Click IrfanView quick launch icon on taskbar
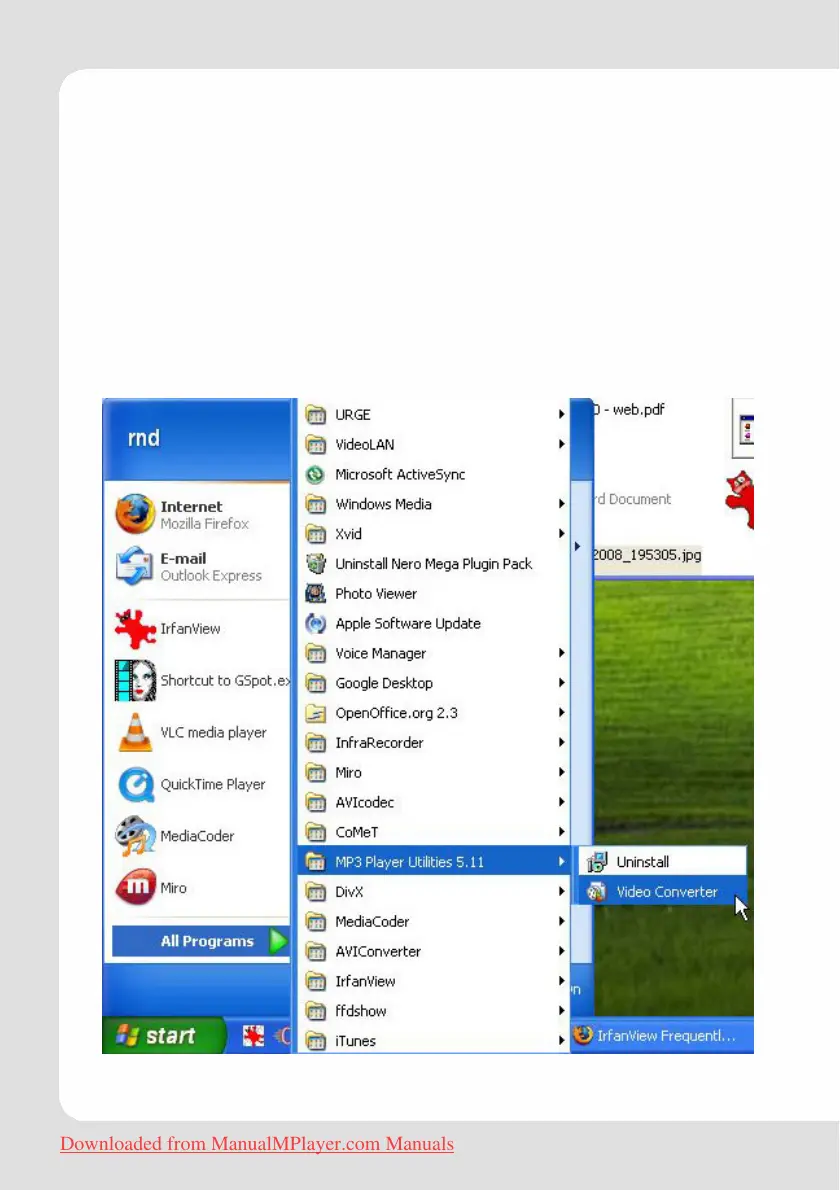The image size is (840, 1190). click(253, 1036)
